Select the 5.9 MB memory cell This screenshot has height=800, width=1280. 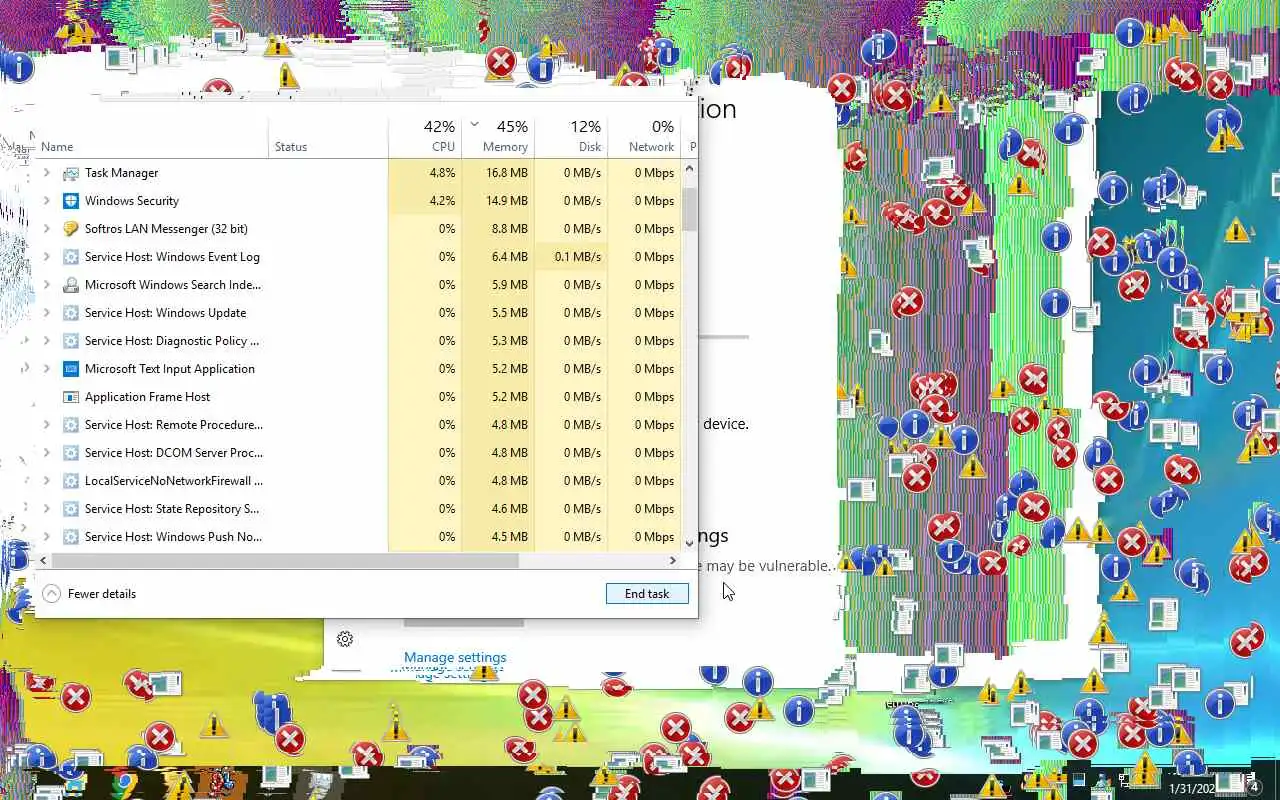click(x=498, y=285)
